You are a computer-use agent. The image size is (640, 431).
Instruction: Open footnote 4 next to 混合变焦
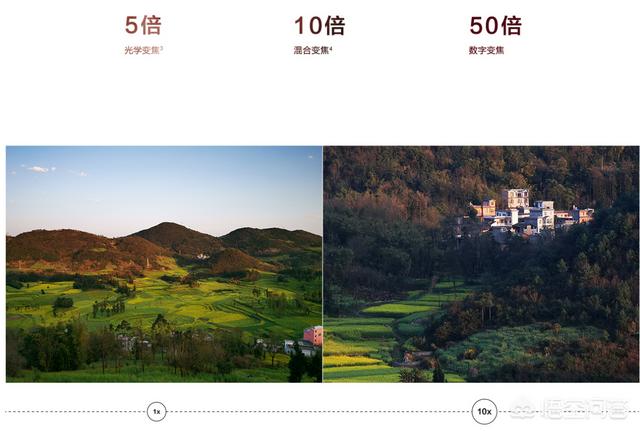pyautogui.click(x=331, y=48)
